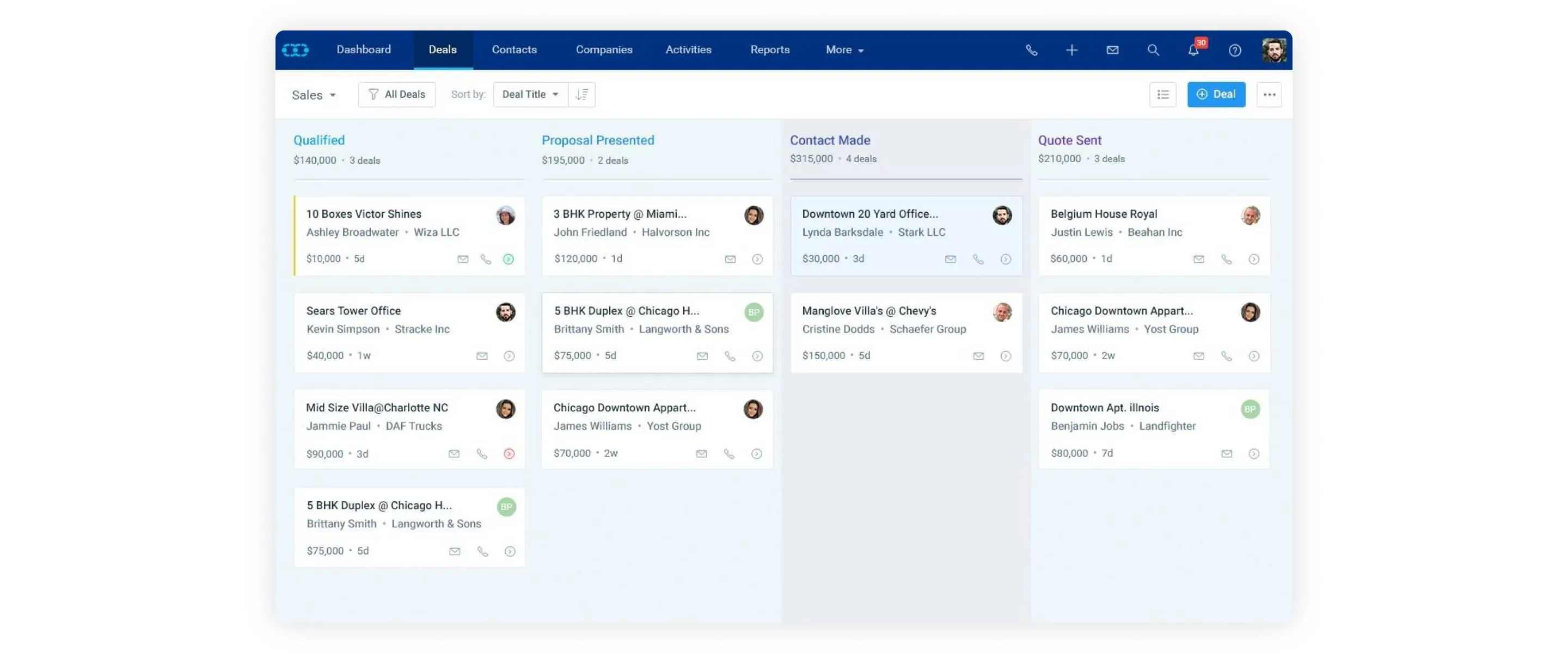Toggle the sort order direction icon
Viewport: 1568px width, 653px height.
tap(582, 94)
